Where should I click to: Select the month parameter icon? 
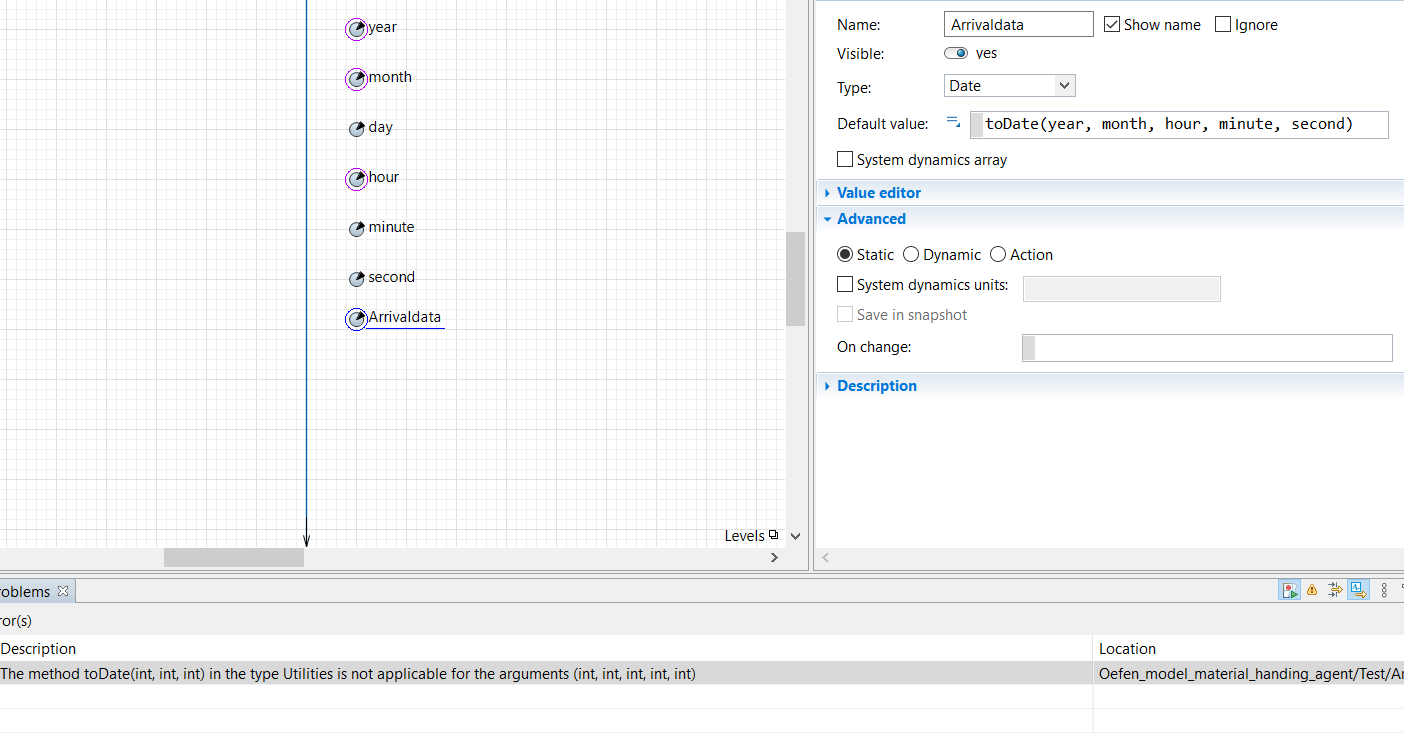(357, 79)
